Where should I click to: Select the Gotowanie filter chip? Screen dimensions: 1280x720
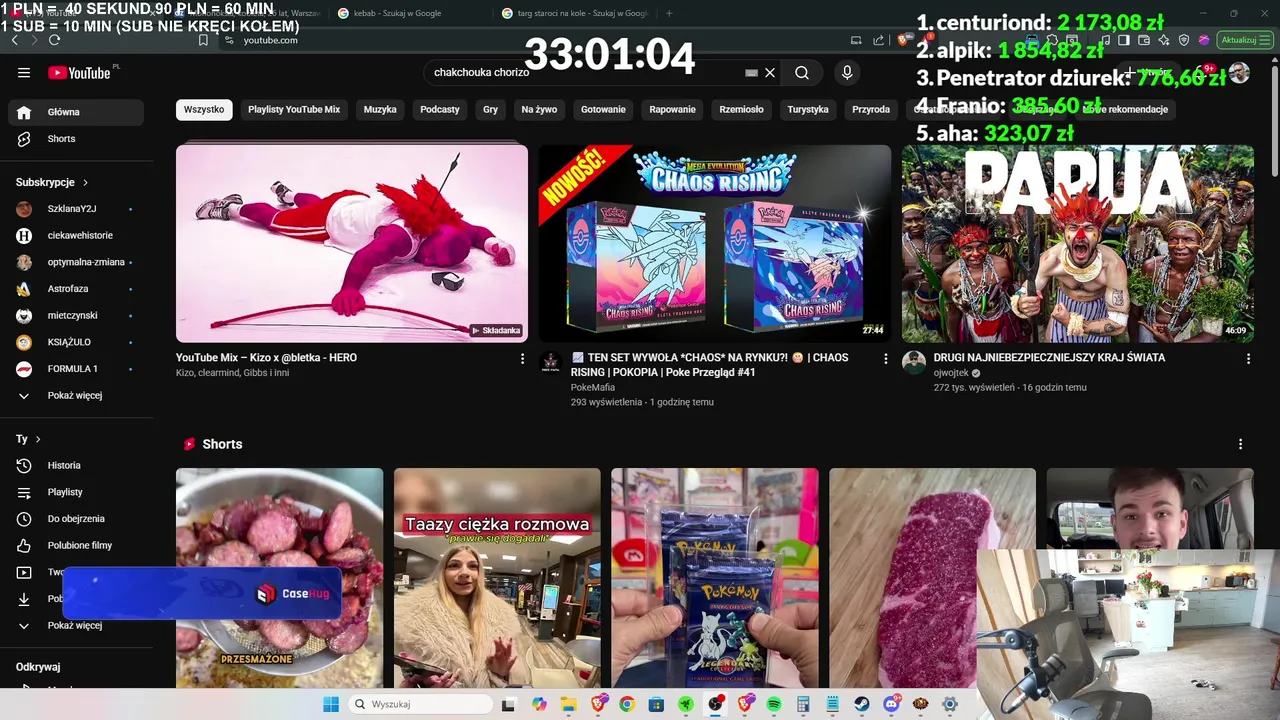tap(603, 109)
